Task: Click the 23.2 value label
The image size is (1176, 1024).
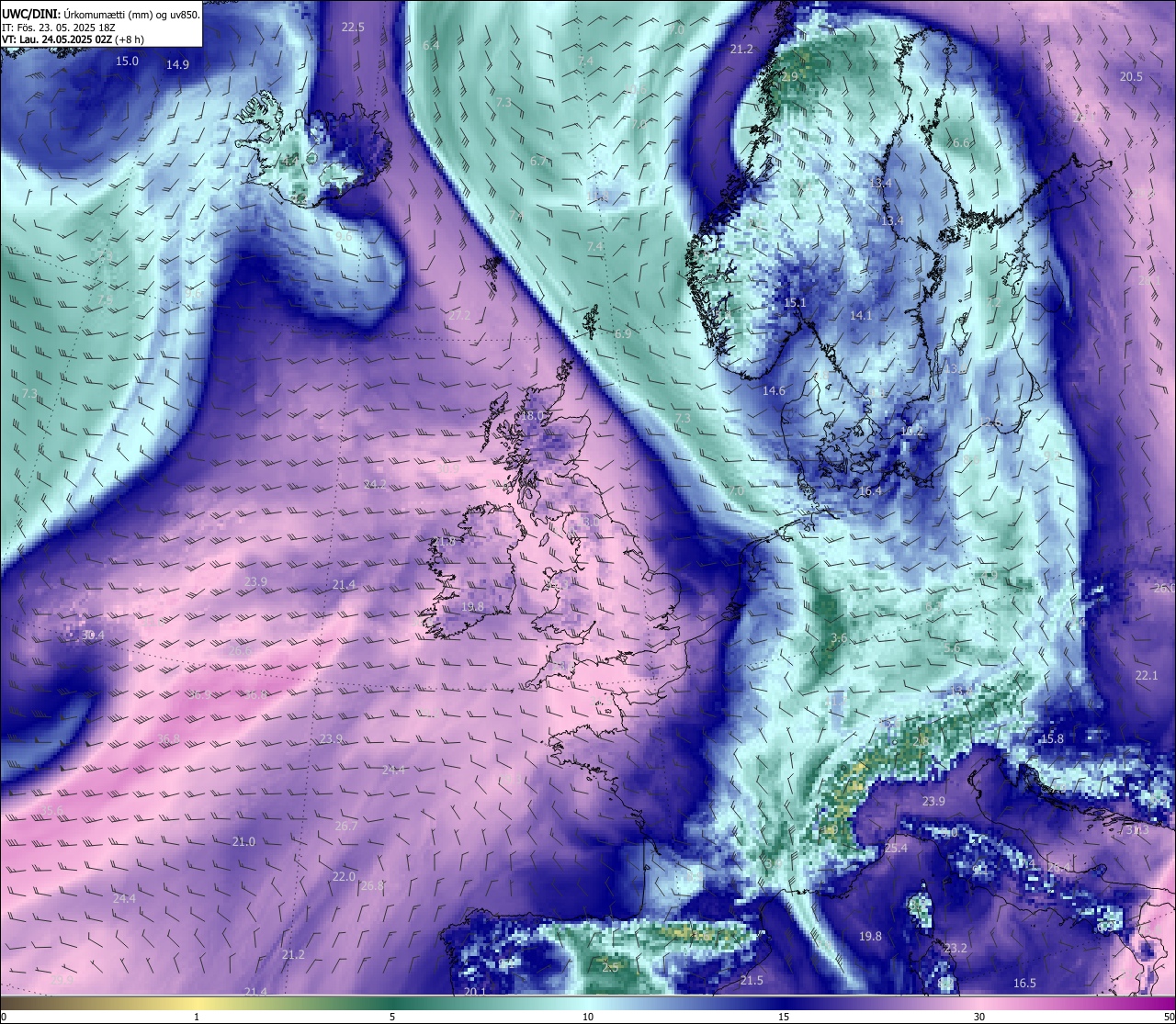Action: click(x=955, y=949)
